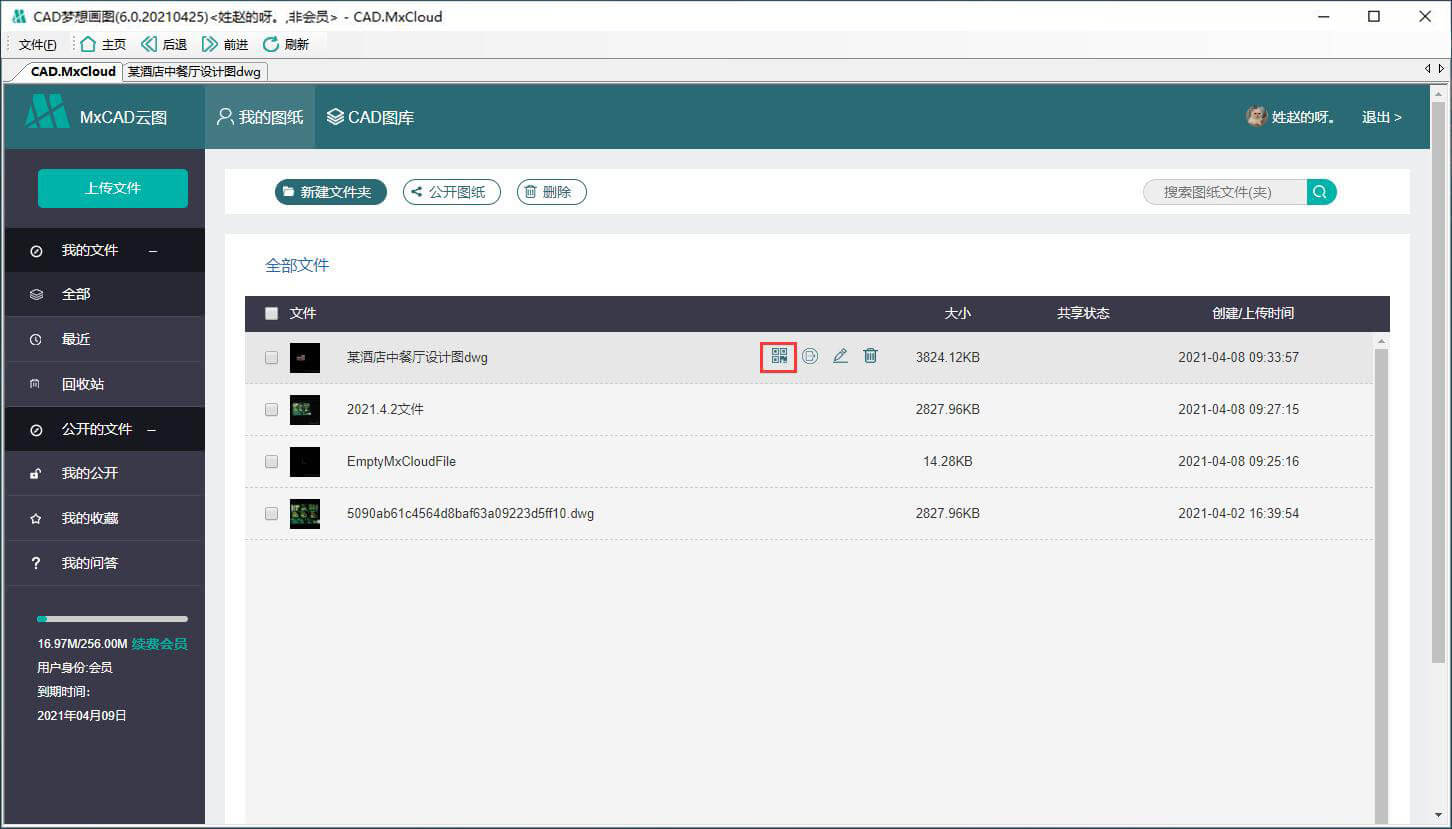Go to 主页 home in the toolbar
The width and height of the screenshot is (1452, 829).
pyautogui.click(x=103, y=44)
